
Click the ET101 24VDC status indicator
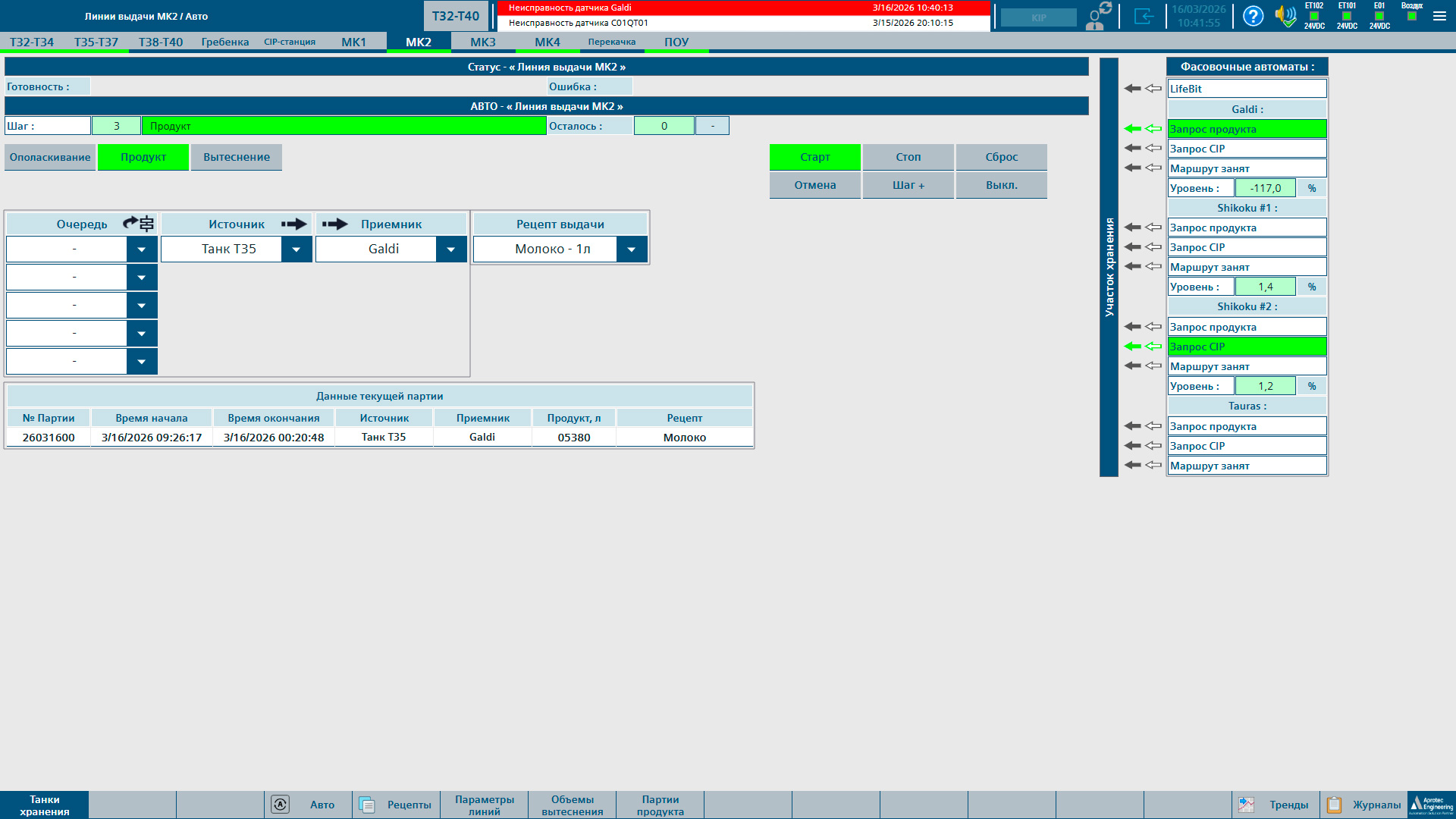[1347, 16]
